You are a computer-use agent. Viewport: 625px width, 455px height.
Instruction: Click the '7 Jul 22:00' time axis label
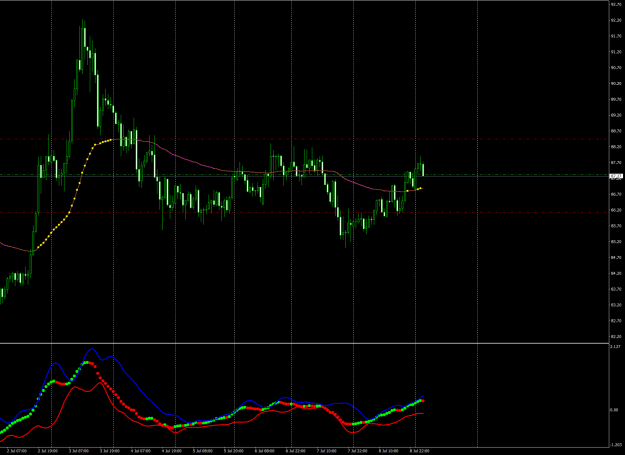357,451
